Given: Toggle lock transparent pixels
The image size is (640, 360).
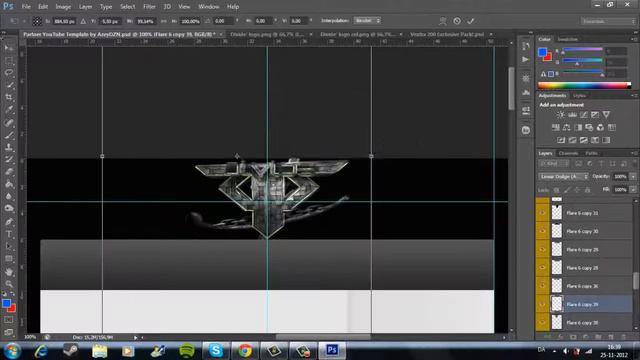Looking at the screenshot, I should pos(556,190).
